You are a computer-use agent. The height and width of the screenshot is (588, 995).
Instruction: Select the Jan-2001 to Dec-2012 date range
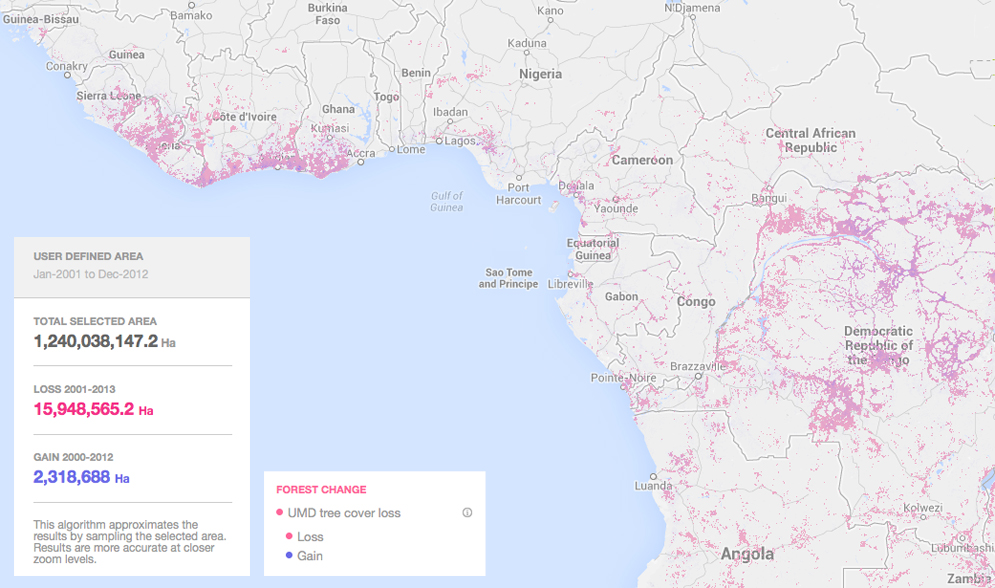[x=91, y=274]
